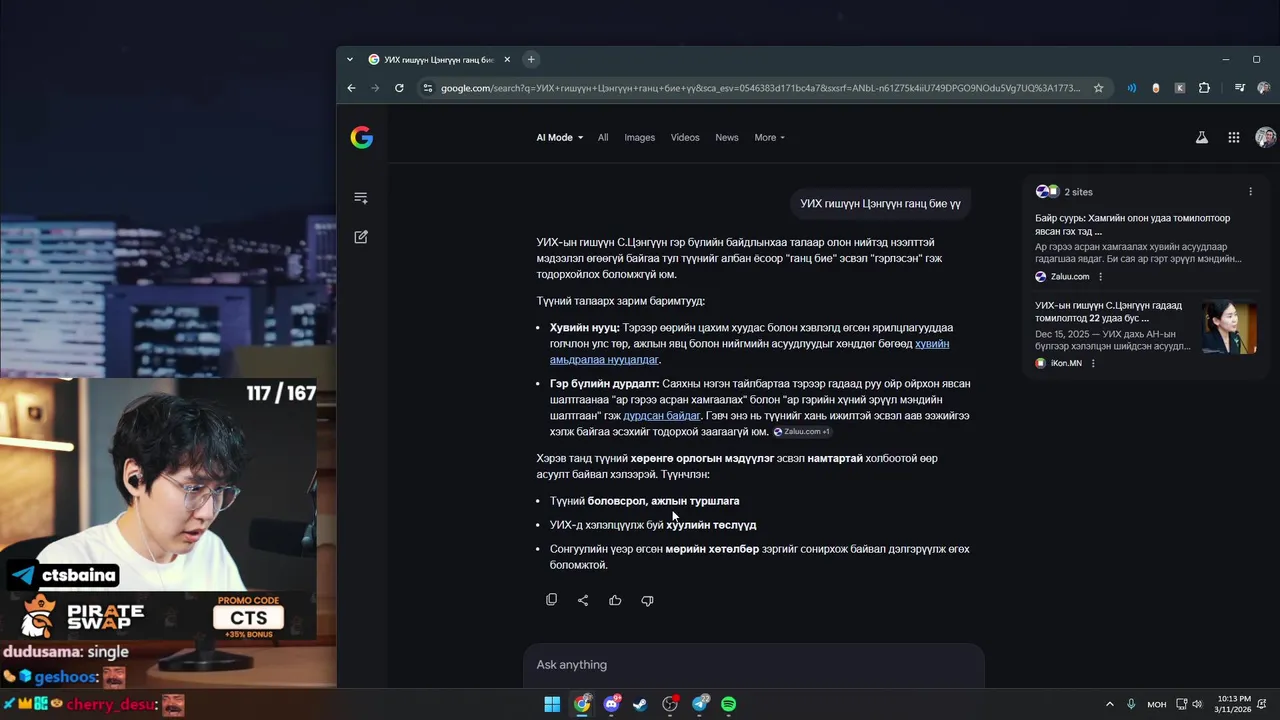Open the Chrome profile avatar in toolbar
This screenshot has width=1280, height=720.
coord(1264,88)
